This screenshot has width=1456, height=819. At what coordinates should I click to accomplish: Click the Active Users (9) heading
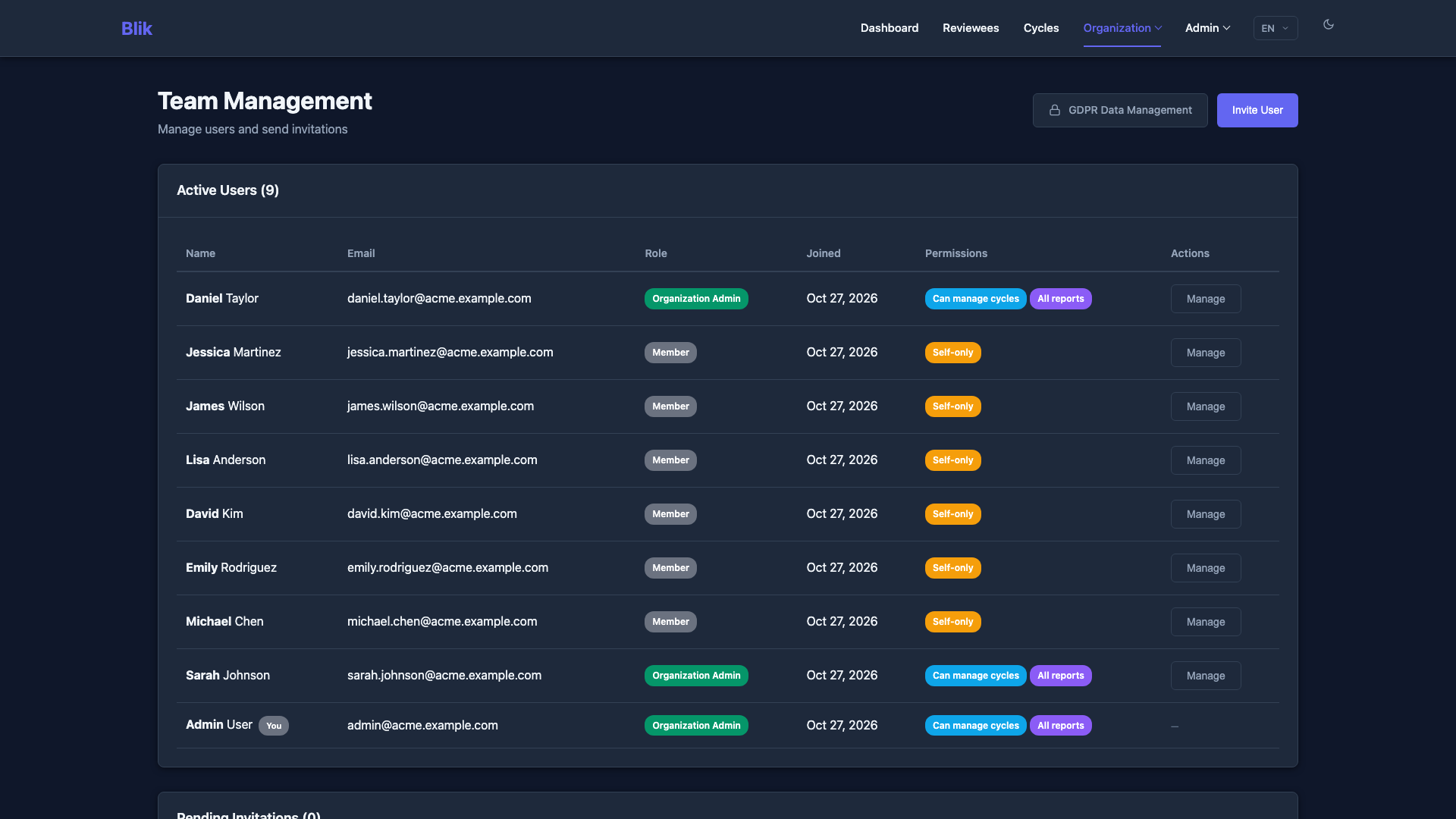pos(227,190)
